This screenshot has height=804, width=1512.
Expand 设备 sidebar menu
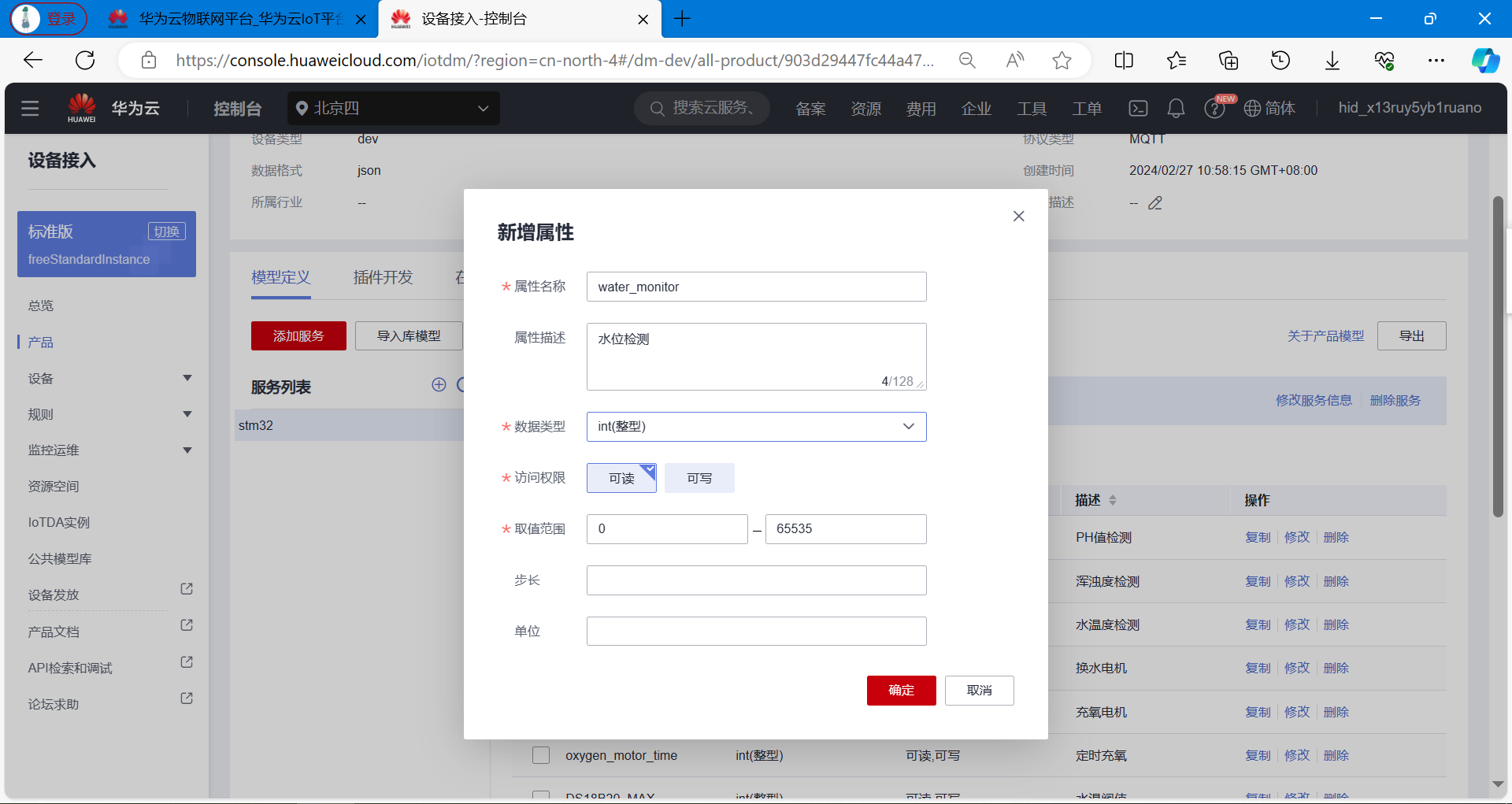point(187,378)
